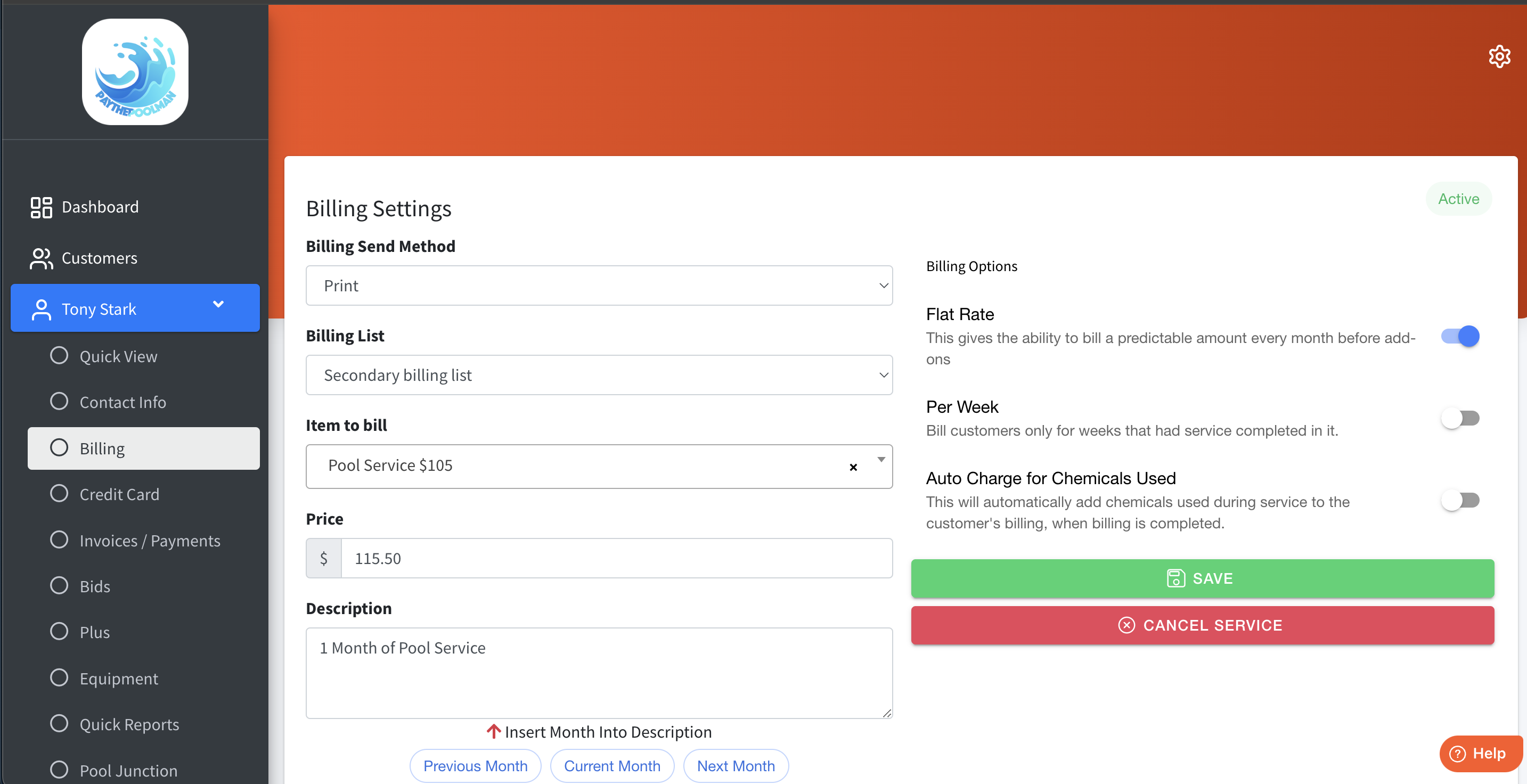1527x784 pixels.
Task: Insert Next Month into description
Action: click(x=735, y=766)
